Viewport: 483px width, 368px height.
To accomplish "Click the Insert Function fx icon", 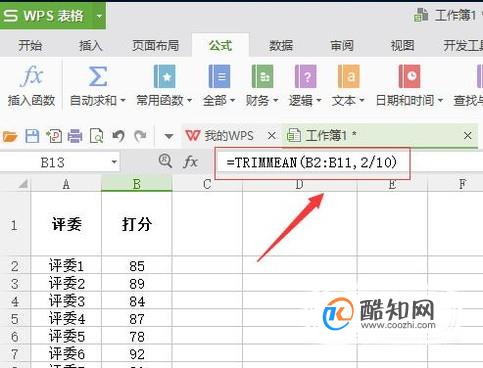I will 32,76.
